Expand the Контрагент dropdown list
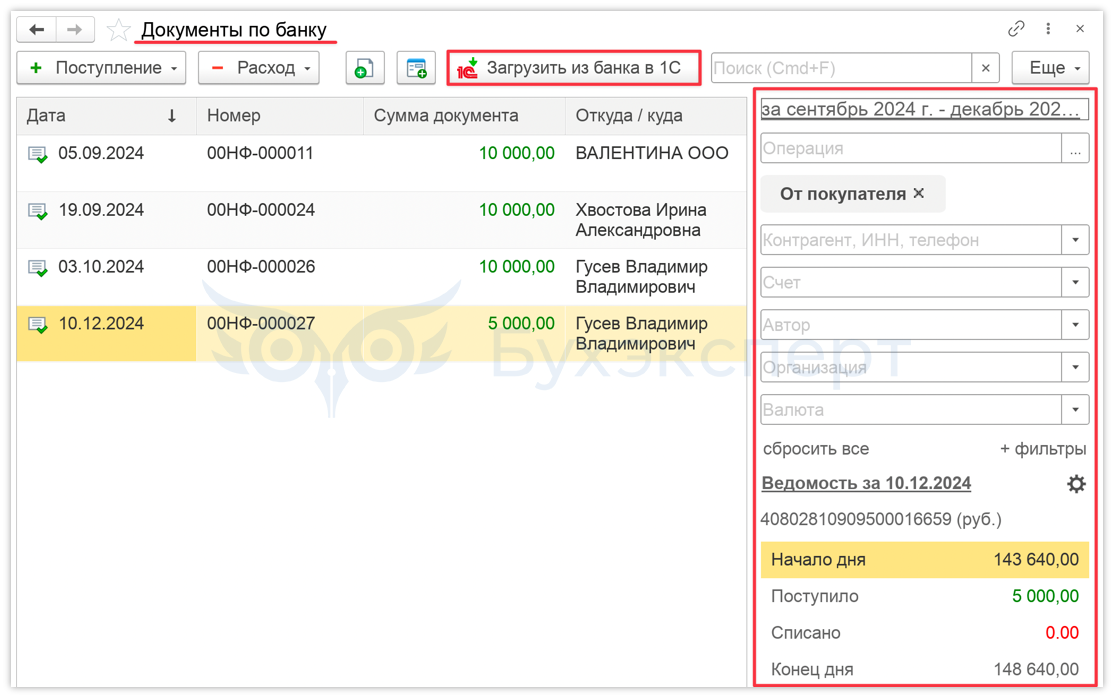Image resolution: width=1114 pixels, height=698 pixels. click(x=1076, y=240)
